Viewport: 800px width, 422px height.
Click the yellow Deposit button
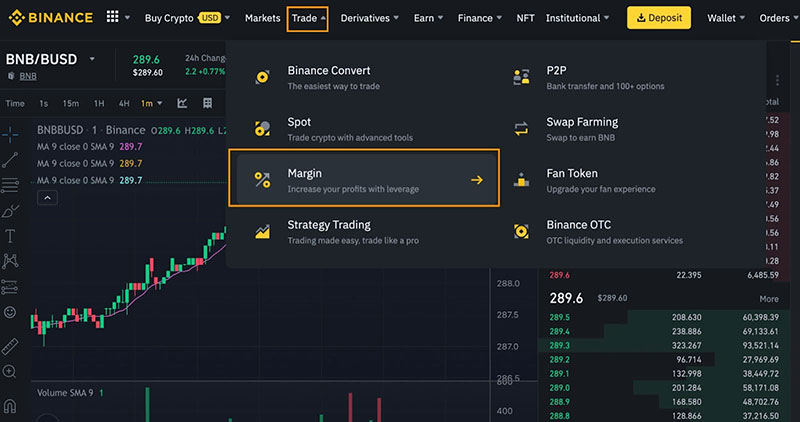(x=659, y=18)
